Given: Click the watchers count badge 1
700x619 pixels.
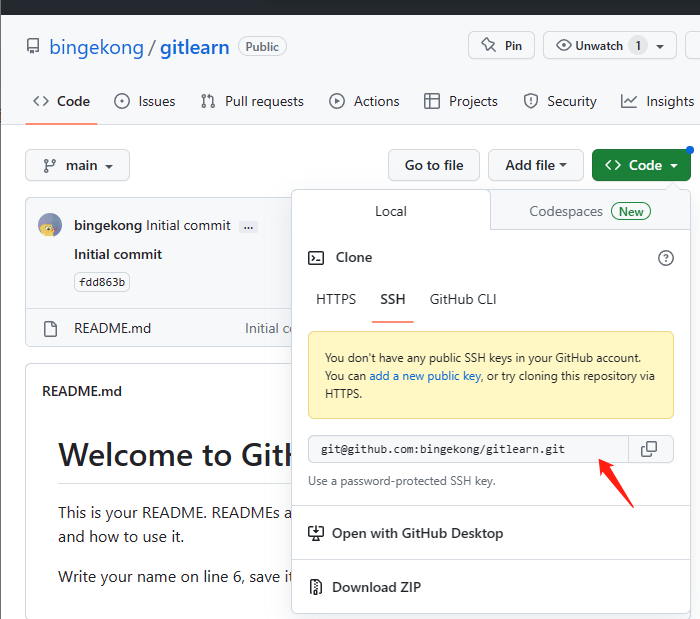Looking at the screenshot, I should (638, 46).
